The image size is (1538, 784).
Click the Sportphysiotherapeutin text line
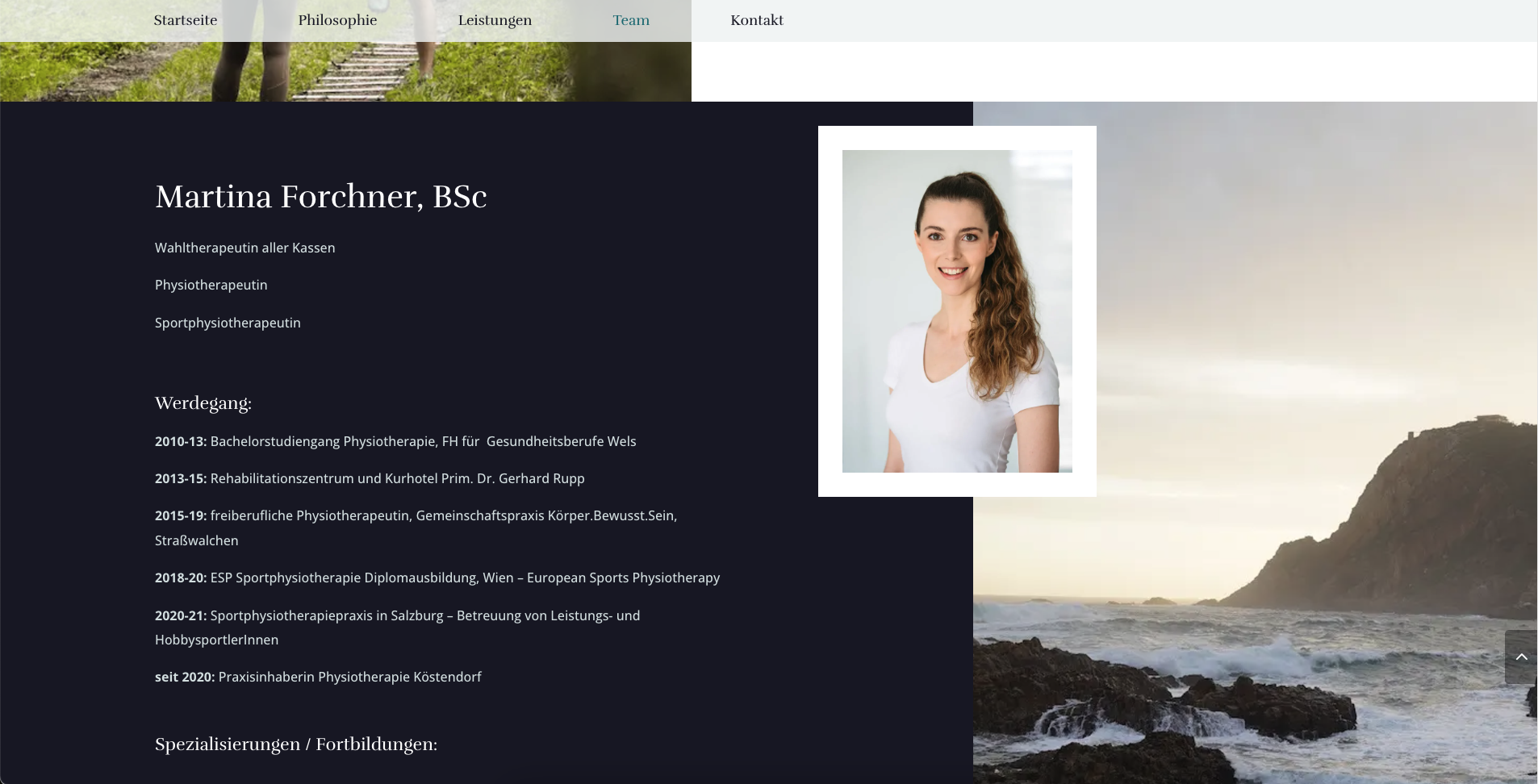[228, 323]
